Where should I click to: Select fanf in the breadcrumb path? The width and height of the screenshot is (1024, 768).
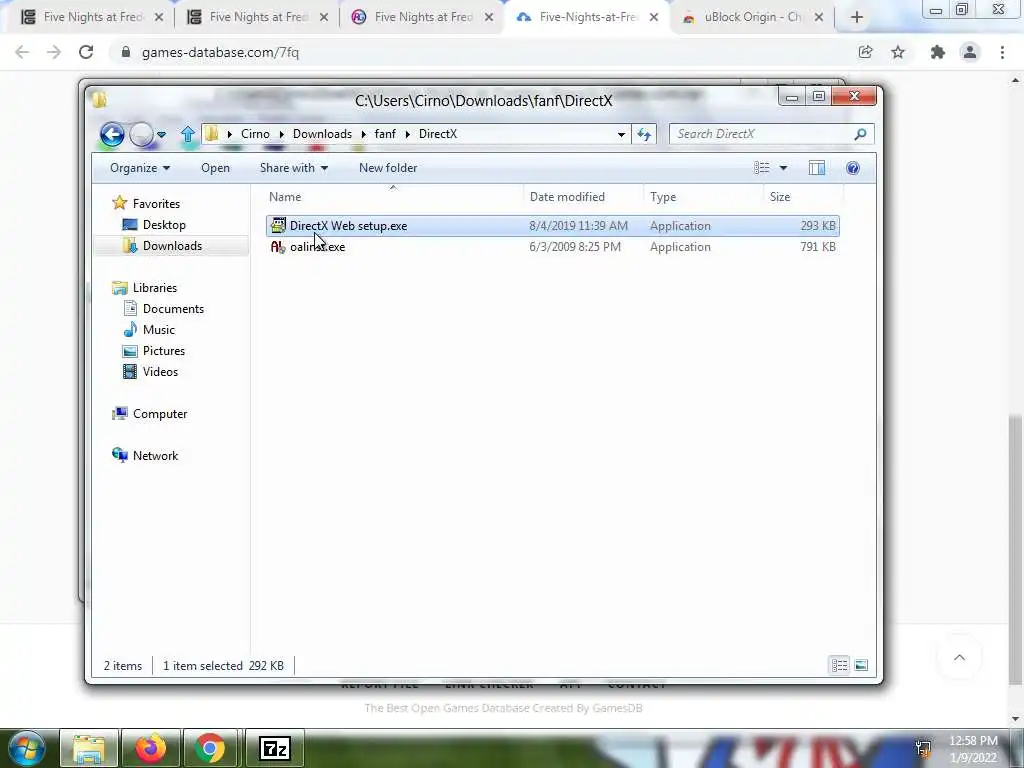pos(385,134)
